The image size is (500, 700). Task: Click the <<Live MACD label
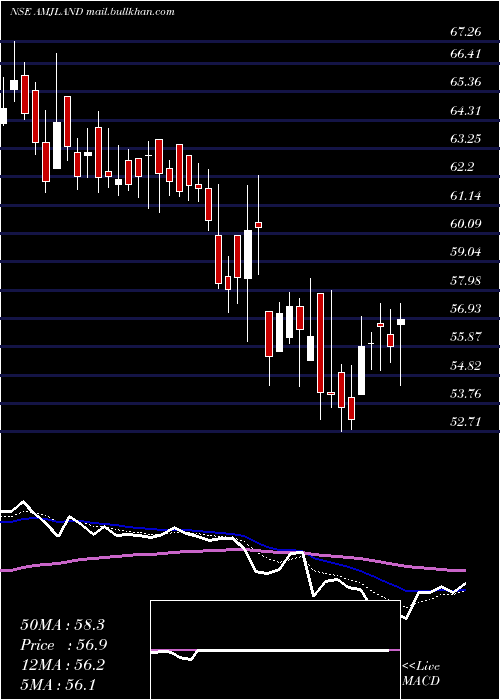pyautogui.click(x=421, y=674)
